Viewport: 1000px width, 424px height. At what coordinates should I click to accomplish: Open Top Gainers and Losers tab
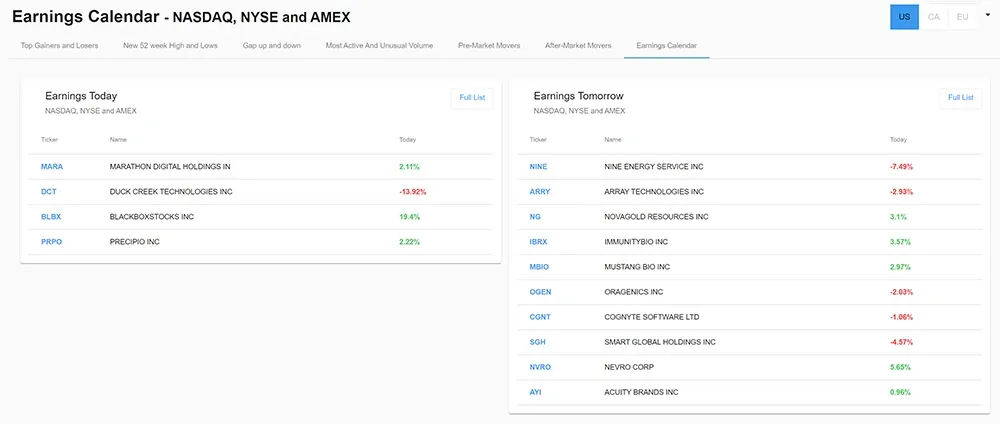click(x=59, y=45)
